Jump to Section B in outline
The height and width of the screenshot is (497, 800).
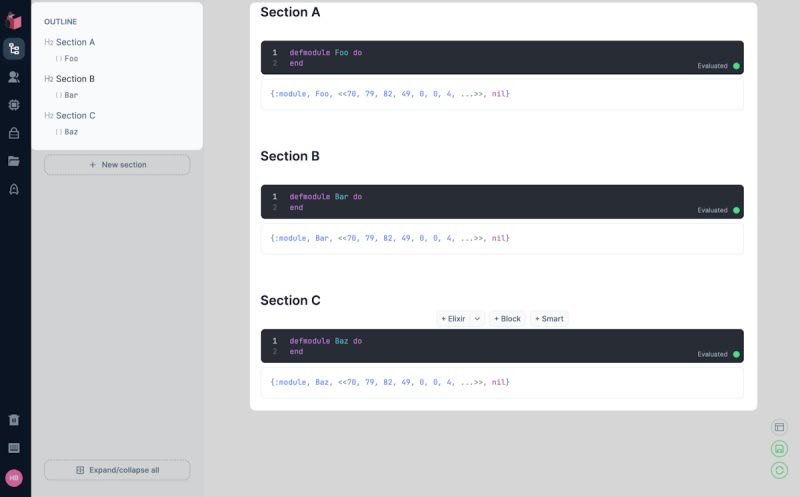coord(75,79)
